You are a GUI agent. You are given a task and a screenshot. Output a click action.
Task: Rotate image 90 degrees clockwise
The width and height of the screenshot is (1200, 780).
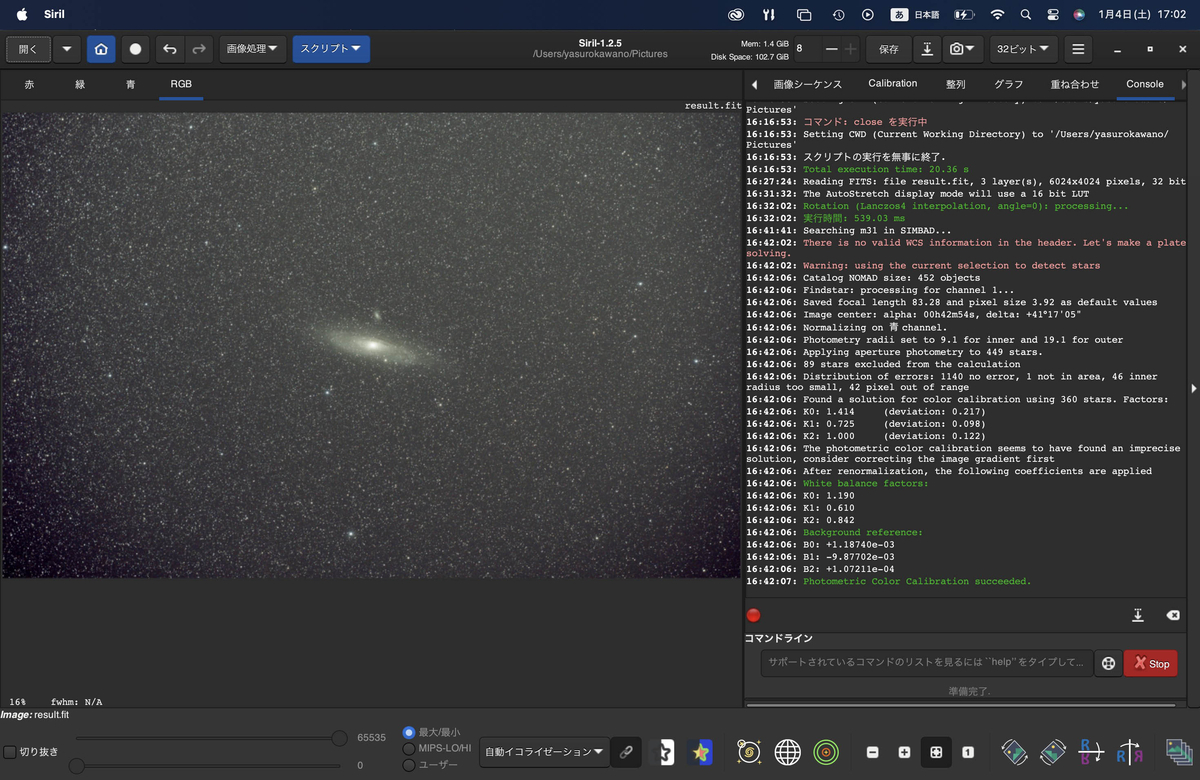point(1053,752)
